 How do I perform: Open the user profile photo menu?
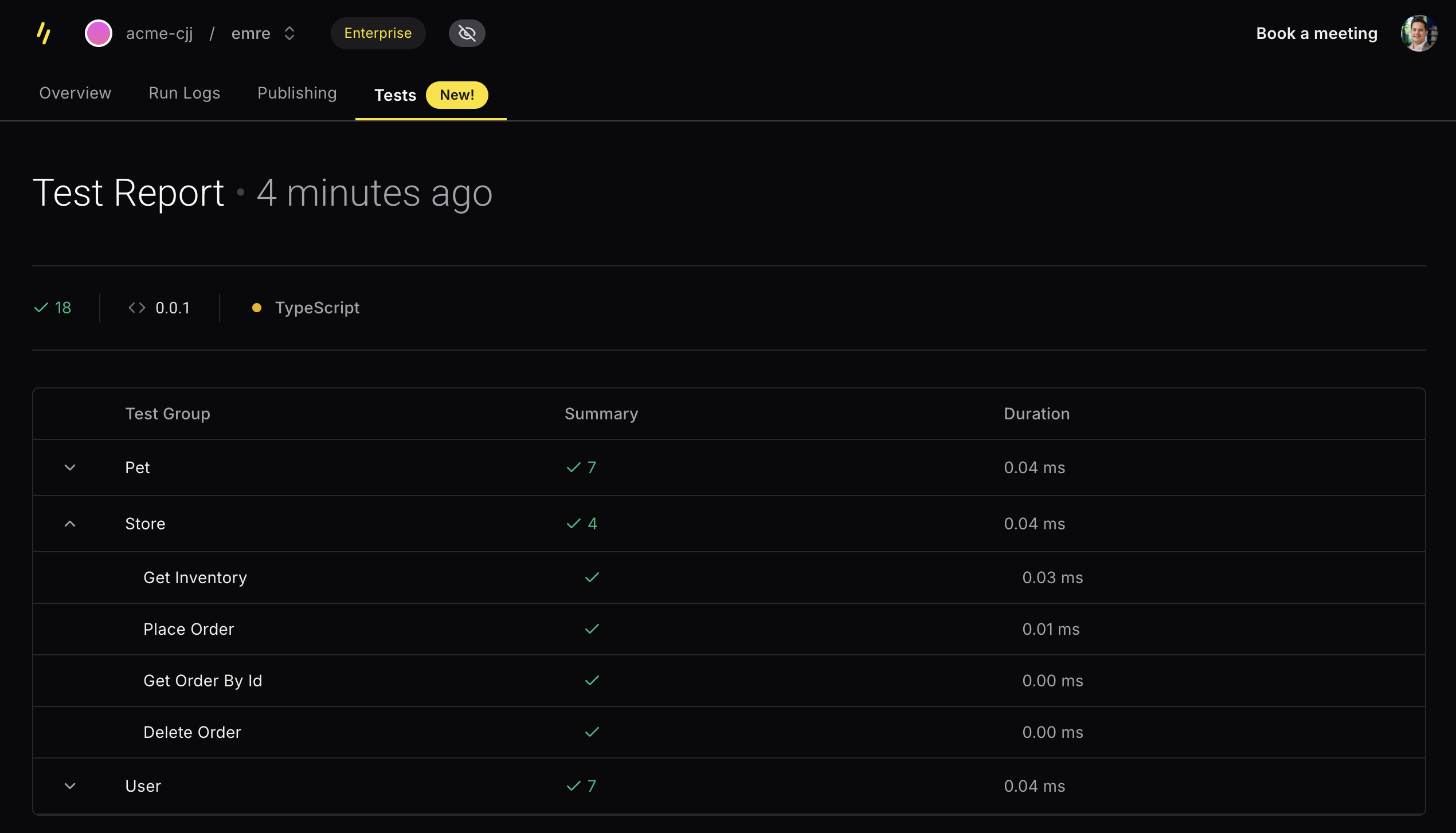[x=1418, y=33]
